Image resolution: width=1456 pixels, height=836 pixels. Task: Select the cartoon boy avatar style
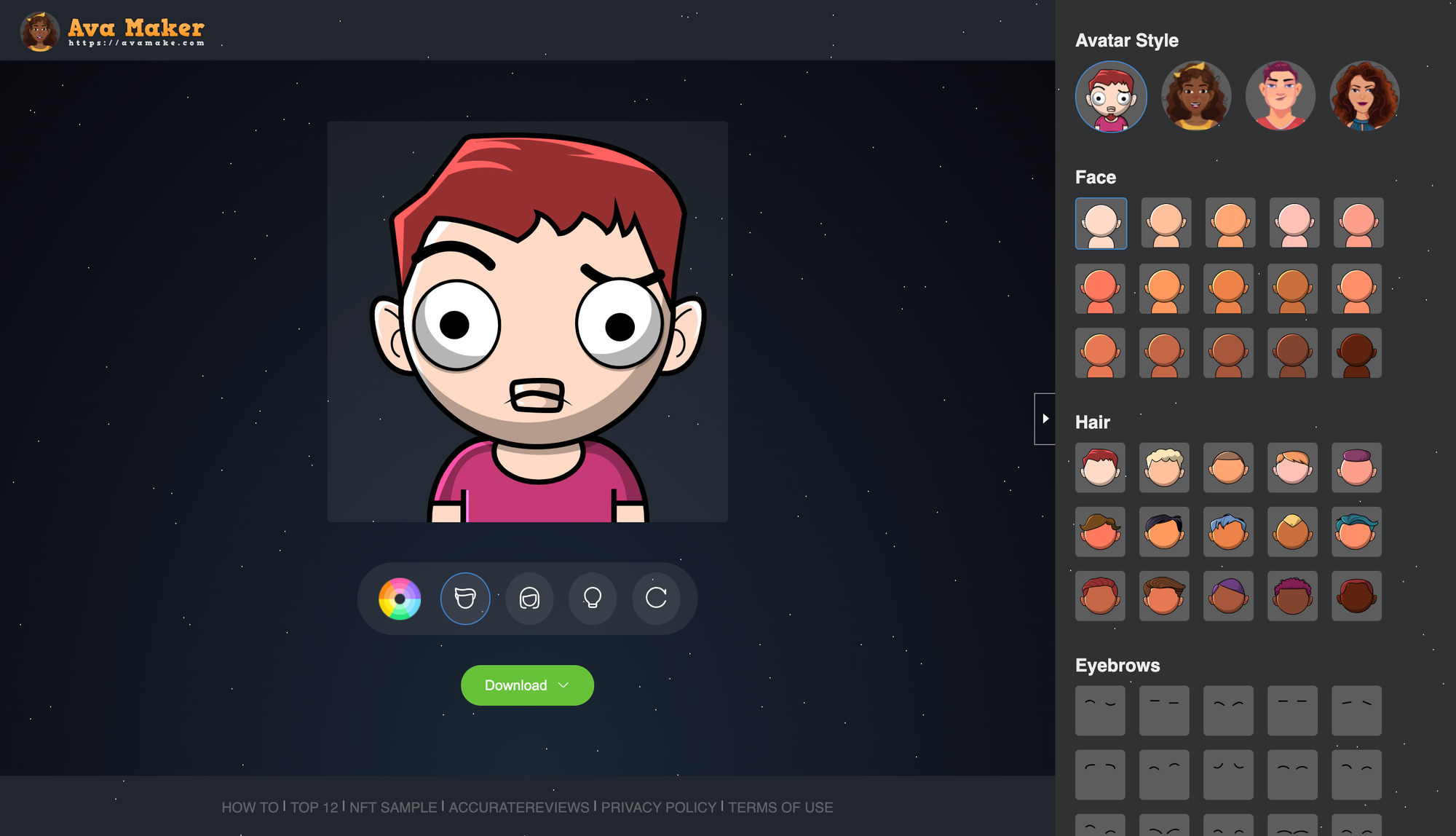click(1110, 96)
